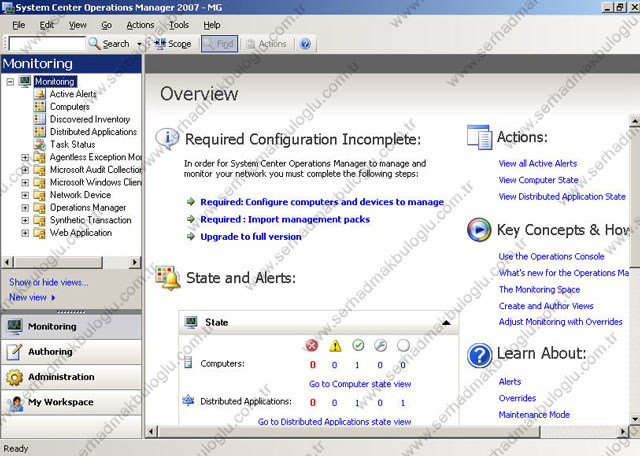Switch to the Monitoring workspace pane
The height and width of the screenshot is (456, 640).
[x=71, y=327]
